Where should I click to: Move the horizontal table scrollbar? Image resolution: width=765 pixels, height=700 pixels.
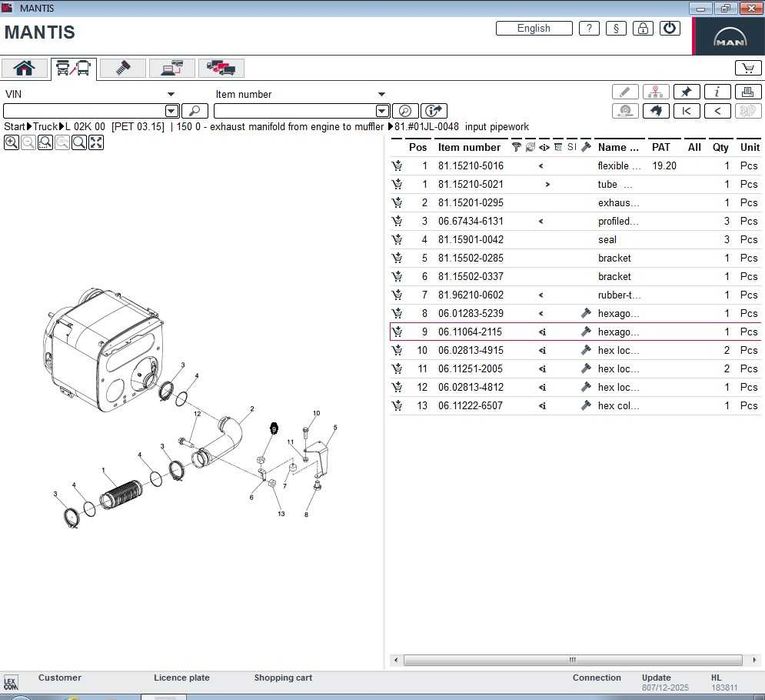coord(573,660)
